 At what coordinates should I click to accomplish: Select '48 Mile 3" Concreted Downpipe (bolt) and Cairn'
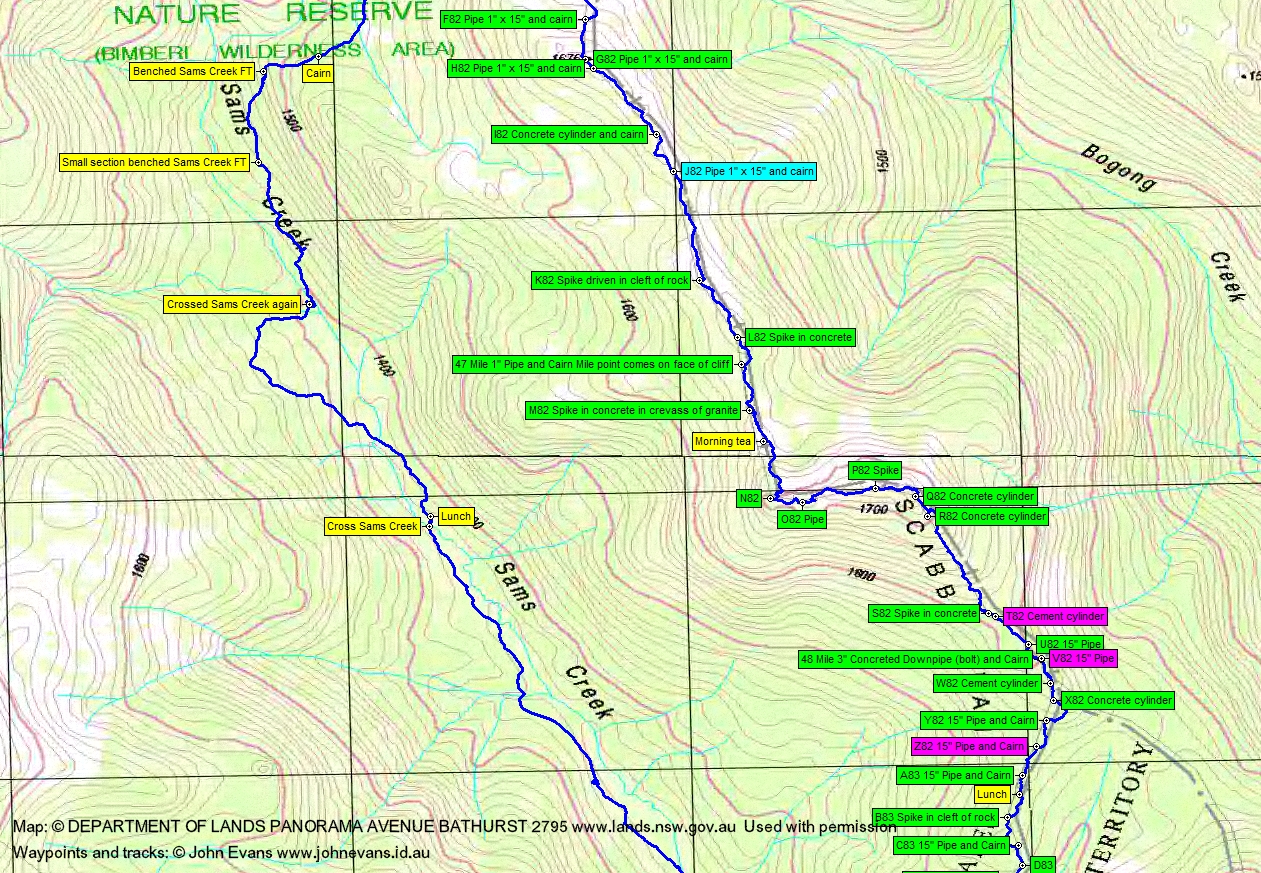point(915,659)
